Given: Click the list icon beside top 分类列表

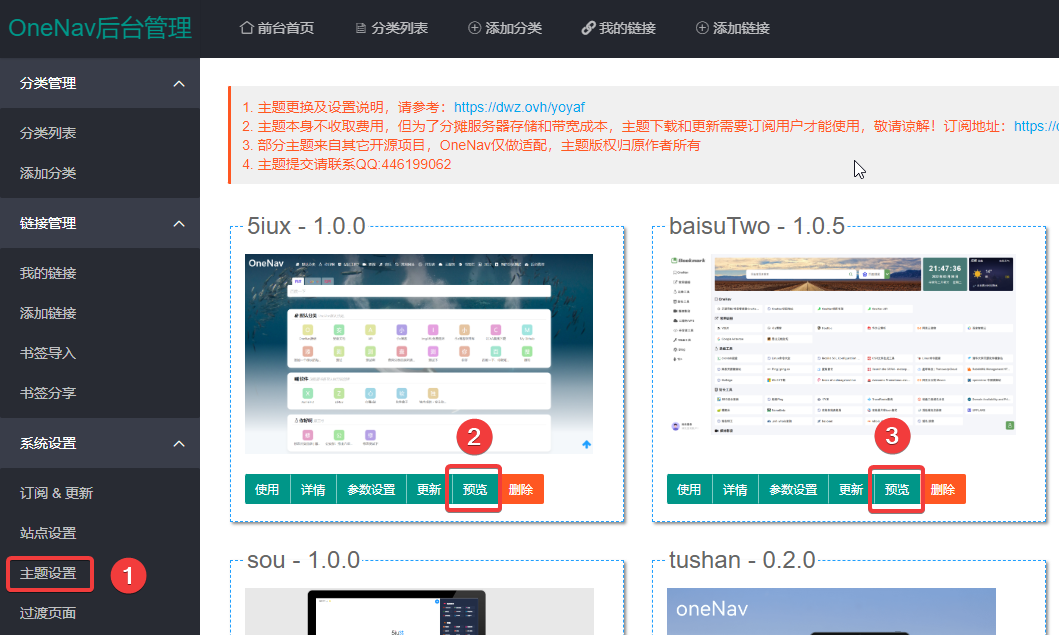Looking at the screenshot, I should 361,28.
